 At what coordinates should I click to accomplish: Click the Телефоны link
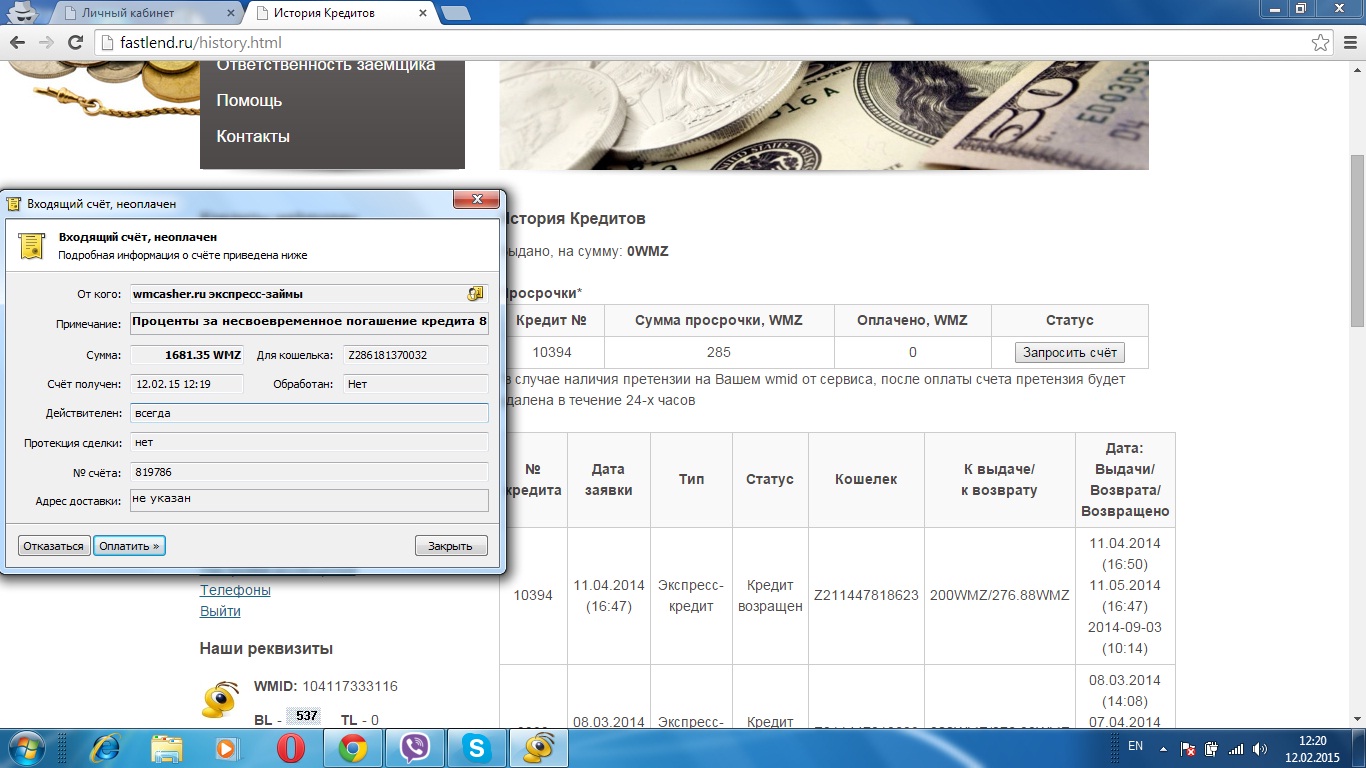(x=235, y=590)
